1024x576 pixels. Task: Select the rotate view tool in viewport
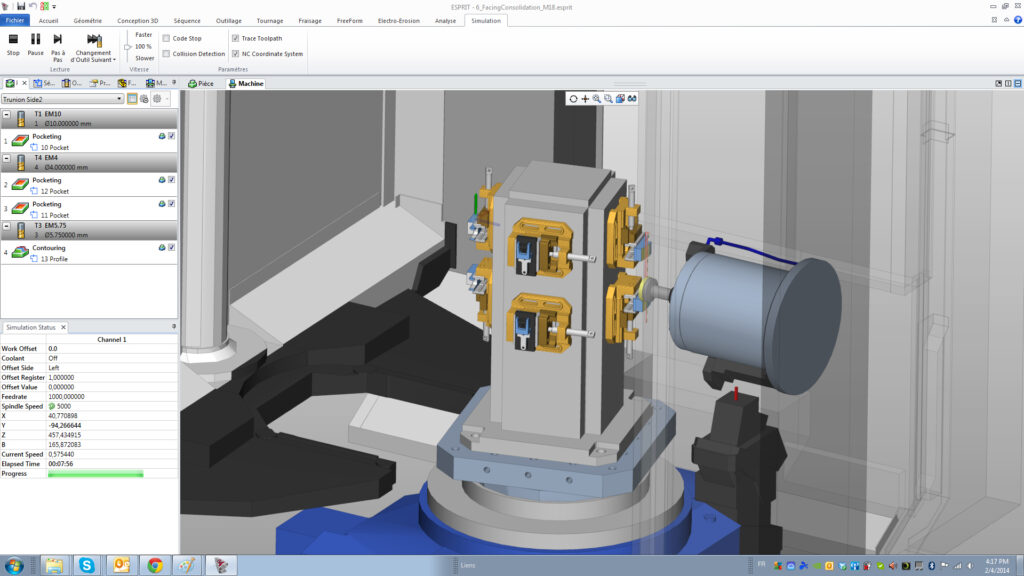click(573, 98)
